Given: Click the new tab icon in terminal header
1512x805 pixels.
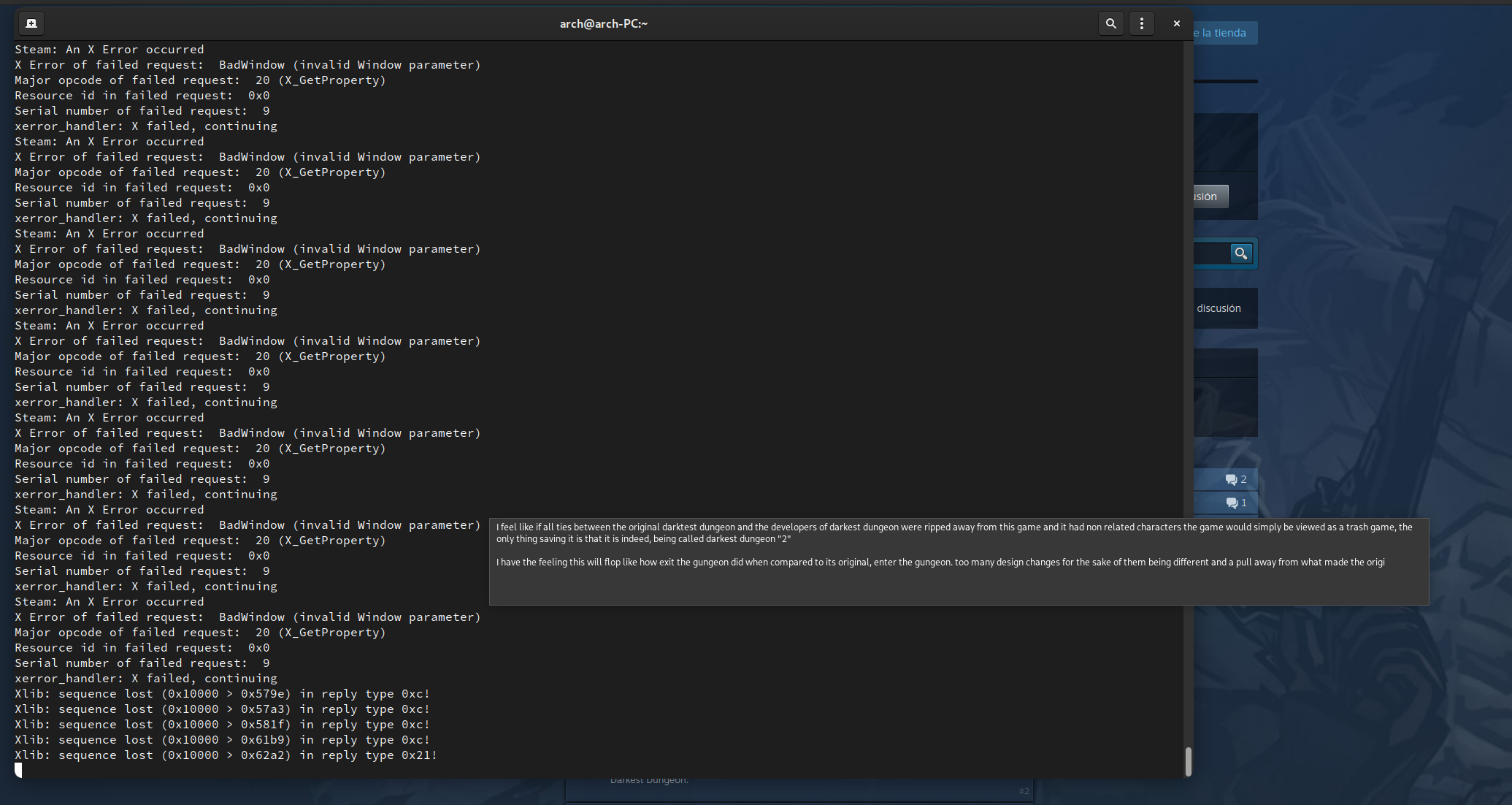Looking at the screenshot, I should [31, 23].
